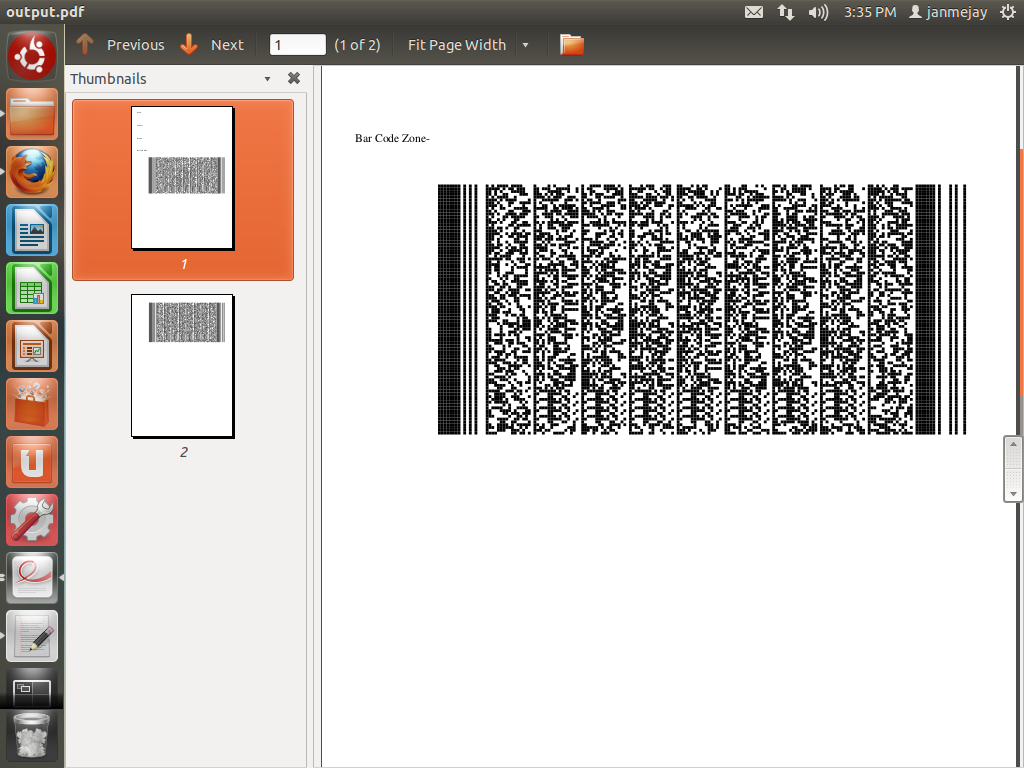Open System Settings gear and wrench icon
The width and height of the screenshot is (1024, 768).
32,519
